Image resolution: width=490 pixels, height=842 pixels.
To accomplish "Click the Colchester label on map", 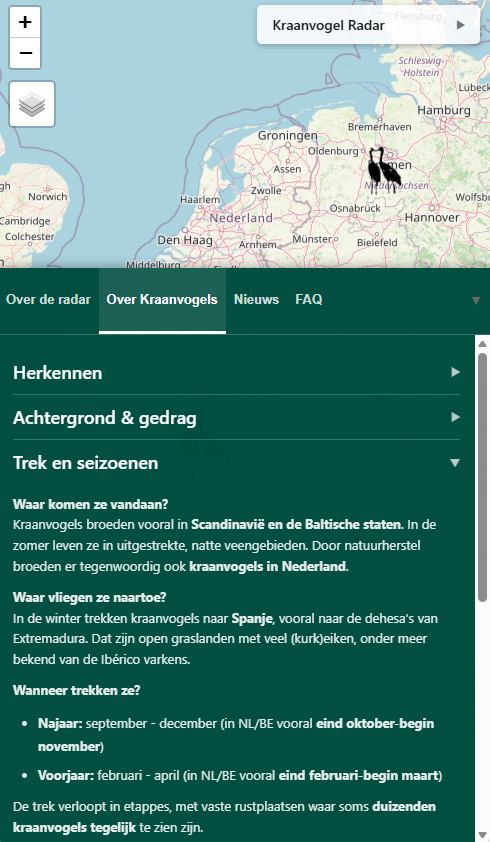I will pos(30,237).
